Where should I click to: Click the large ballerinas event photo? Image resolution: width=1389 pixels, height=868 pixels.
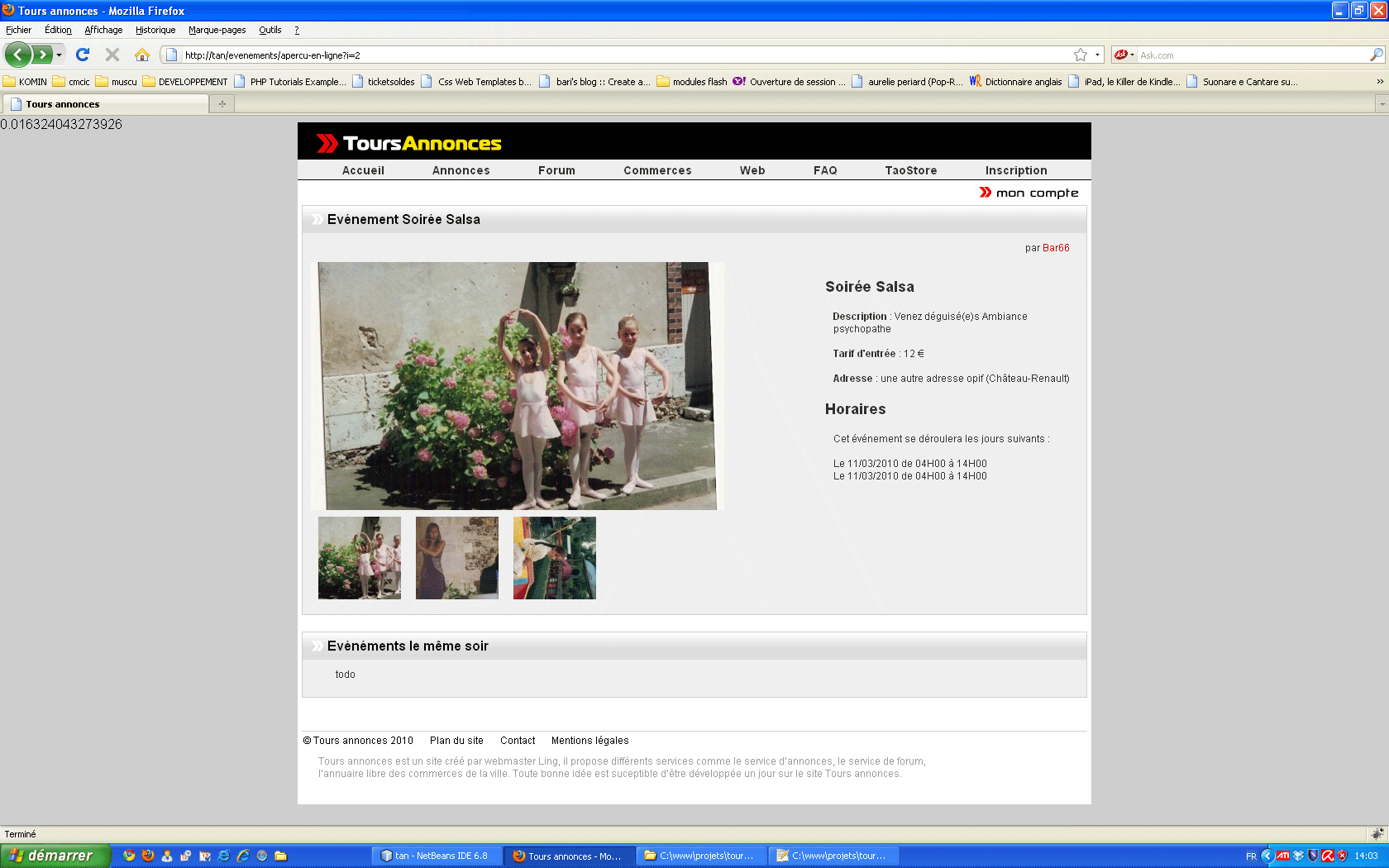[517, 386]
